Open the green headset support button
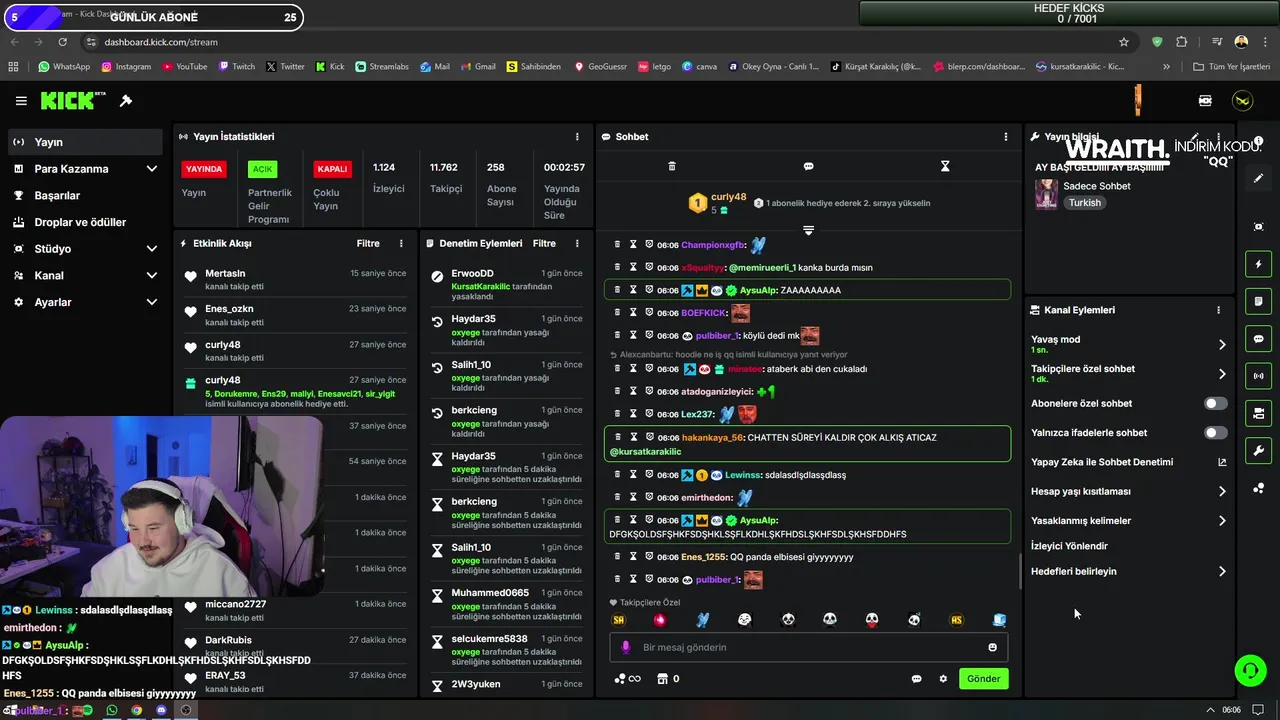Image resolution: width=1280 pixels, height=720 pixels. 1250,670
